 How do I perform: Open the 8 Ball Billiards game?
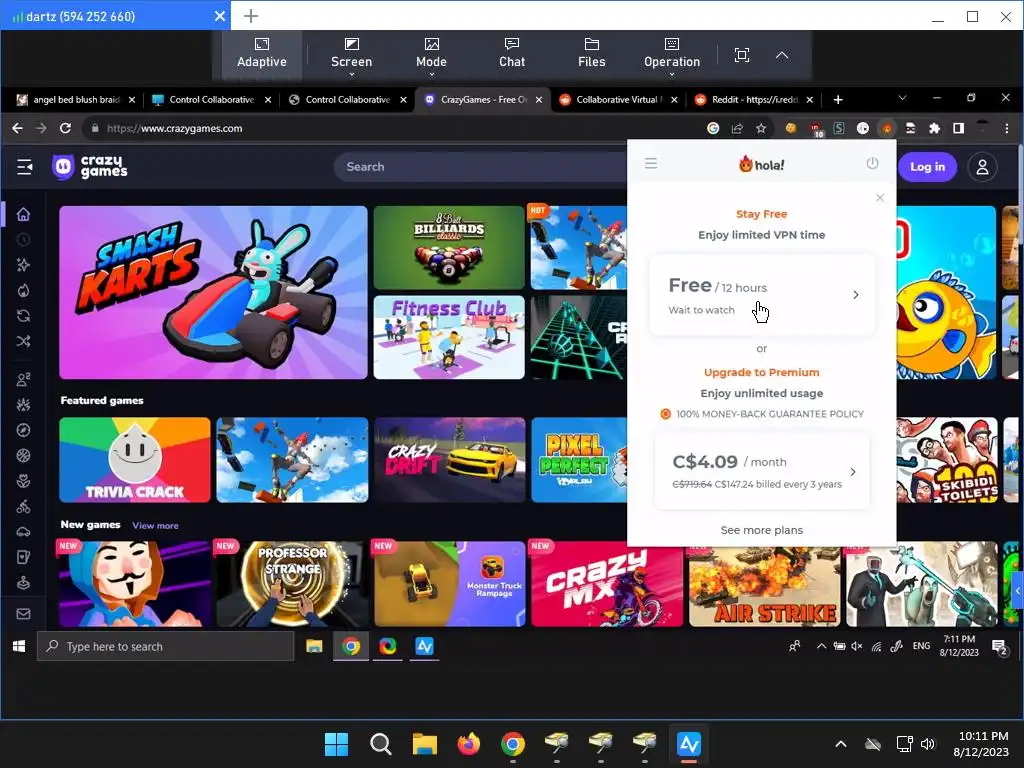pos(449,248)
